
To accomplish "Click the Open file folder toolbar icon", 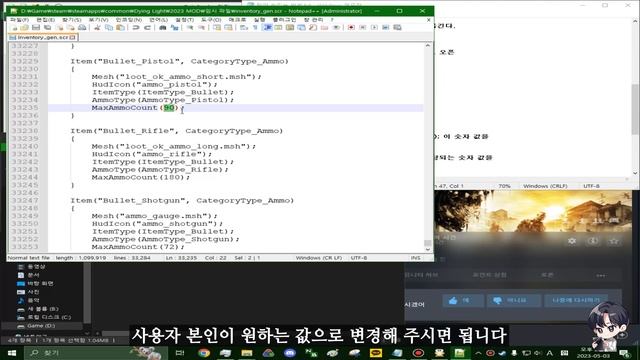I will point(24,27).
